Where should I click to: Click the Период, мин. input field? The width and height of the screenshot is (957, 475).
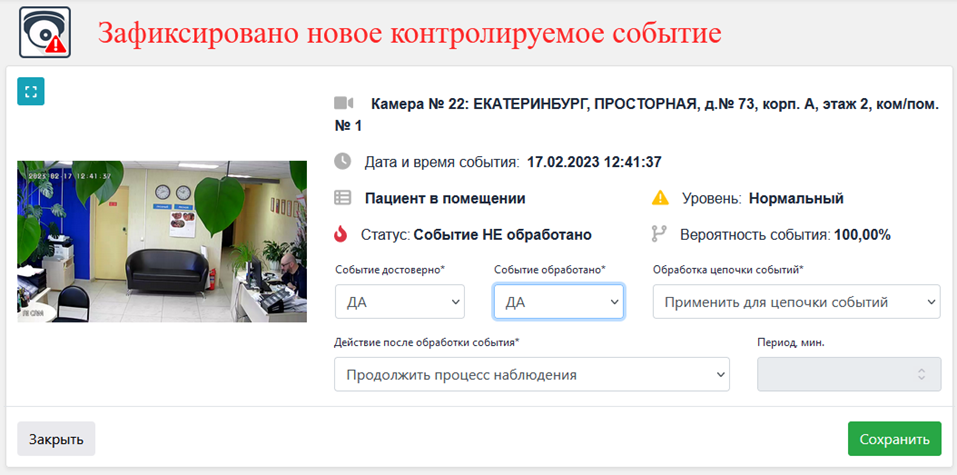(x=849, y=374)
